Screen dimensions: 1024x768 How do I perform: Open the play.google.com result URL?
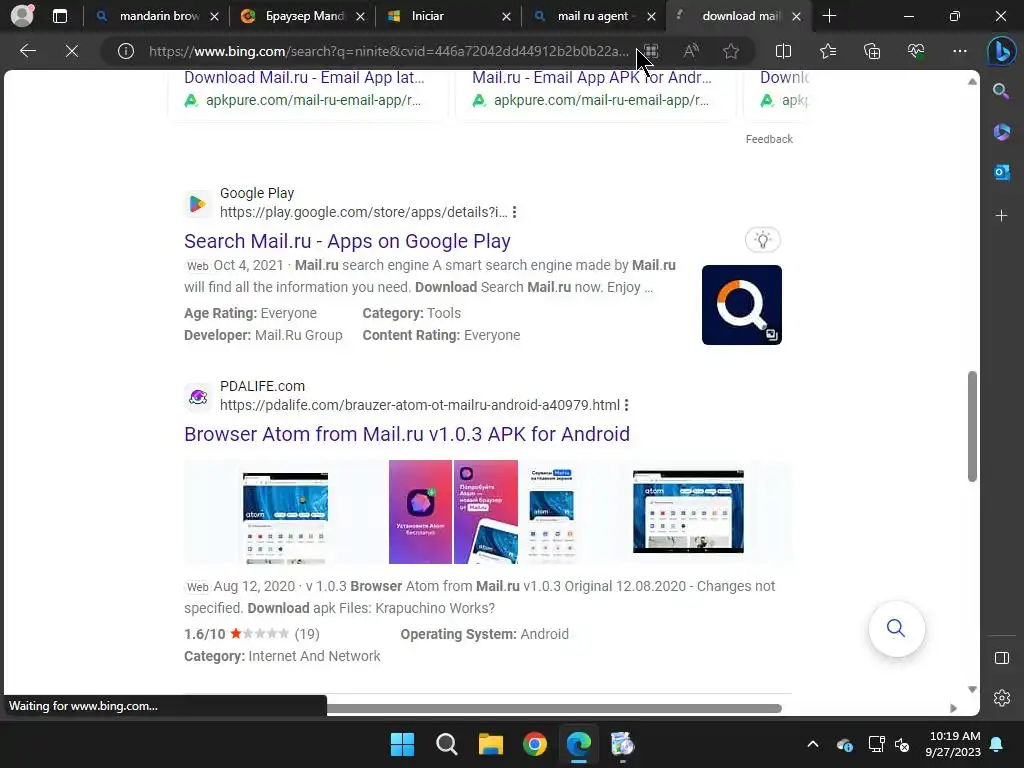[363, 212]
